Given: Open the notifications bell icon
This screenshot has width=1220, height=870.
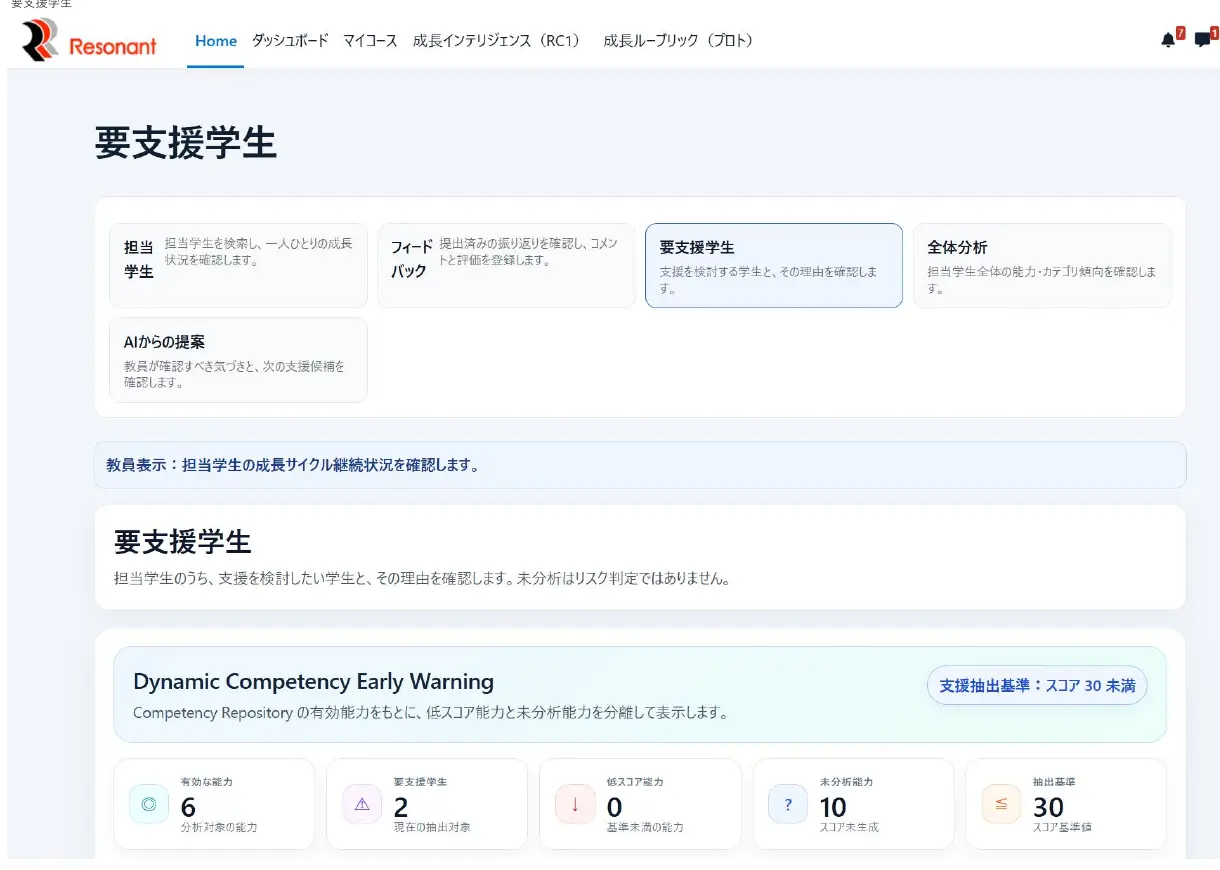Looking at the screenshot, I should pyautogui.click(x=1167, y=40).
